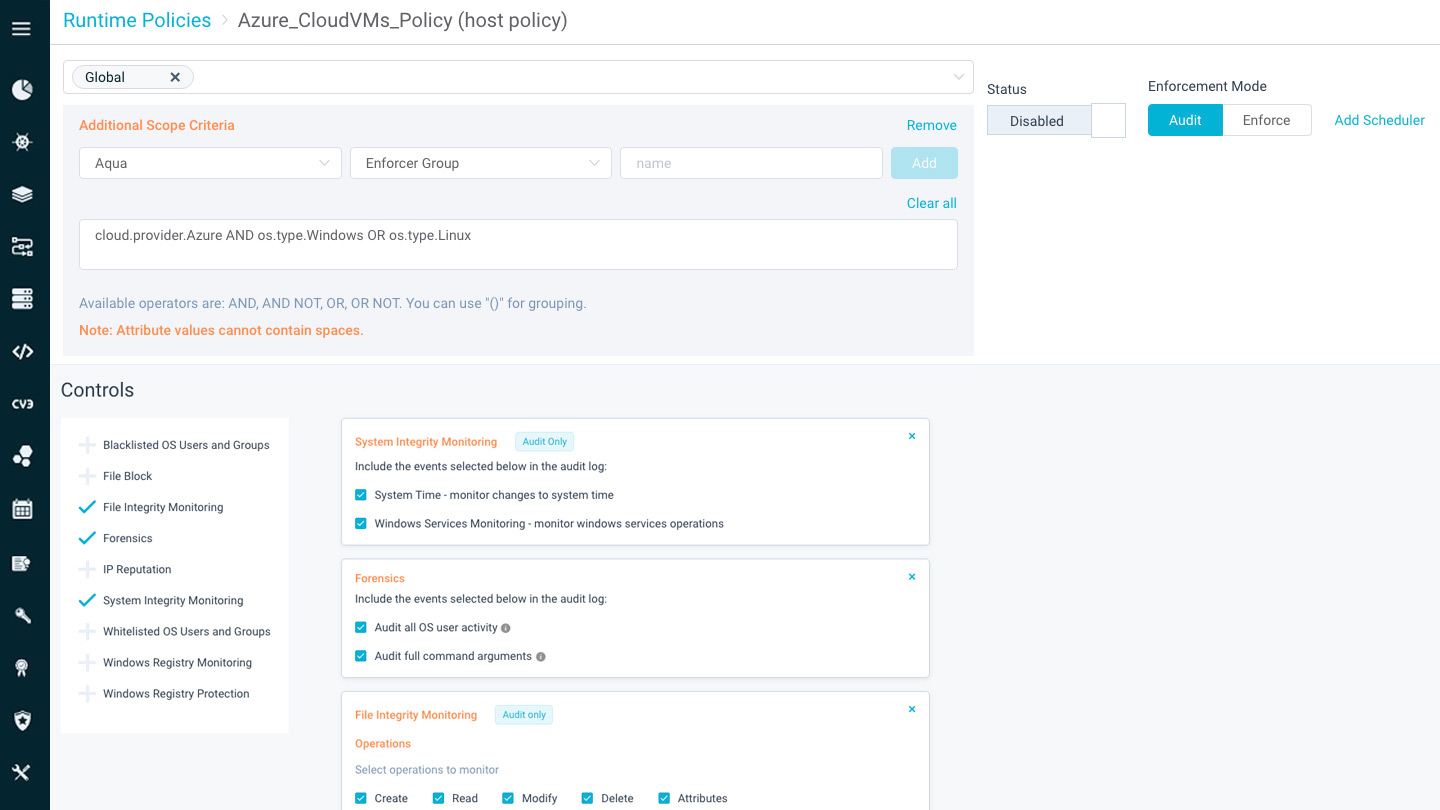Add Windows Registry Protection control

88,693
